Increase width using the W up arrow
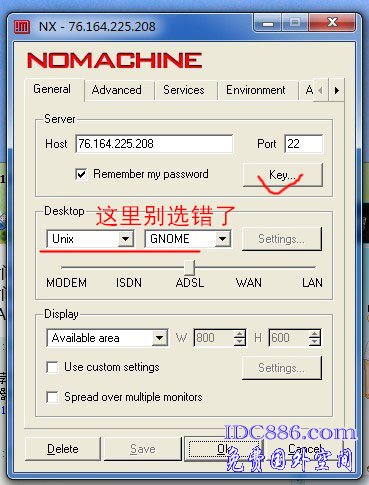This screenshot has width=369, height=485. pyautogui.click(x=240, y=334)
